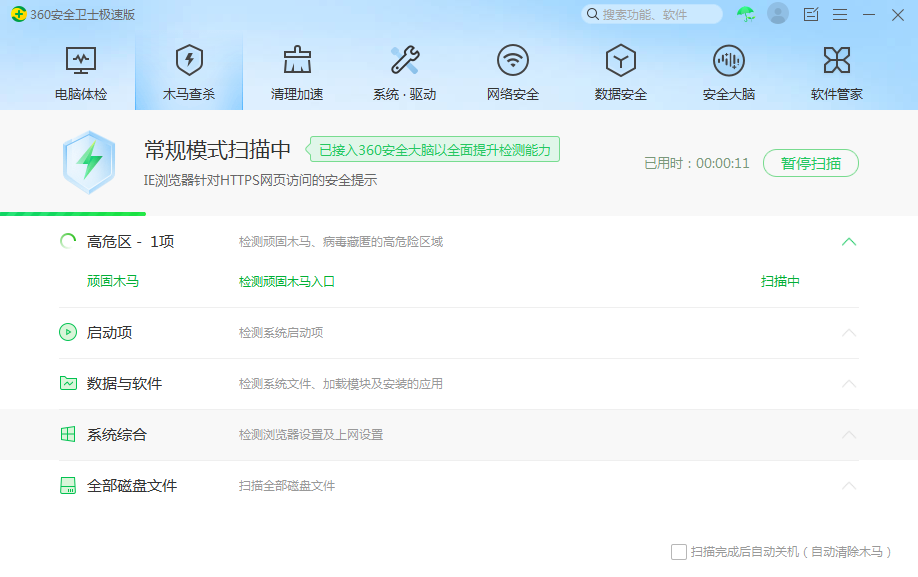Enable 扫描完成后自动关机 checkbox
The image size is (918, 577).
[x=679, y=551]
